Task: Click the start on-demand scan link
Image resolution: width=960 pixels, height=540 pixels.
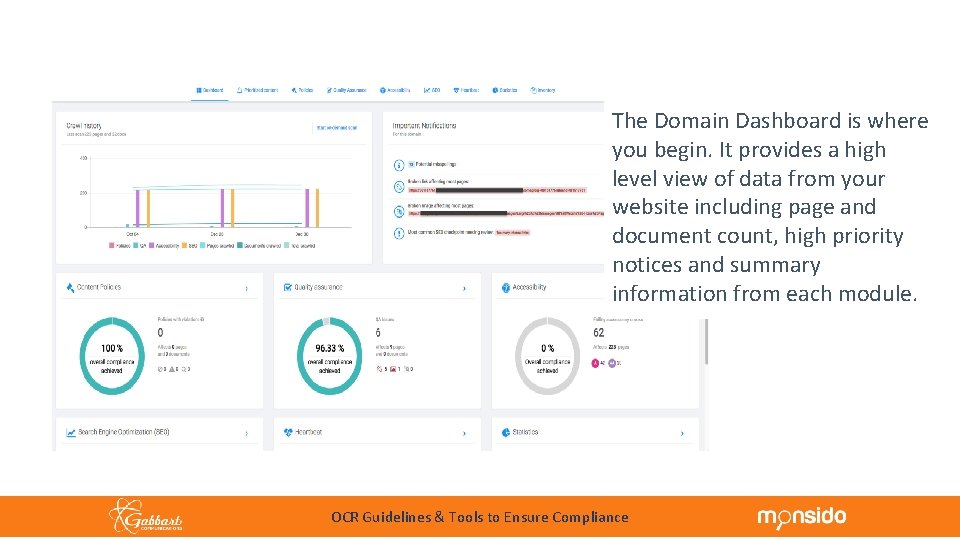Action: (x=337, y=128)
